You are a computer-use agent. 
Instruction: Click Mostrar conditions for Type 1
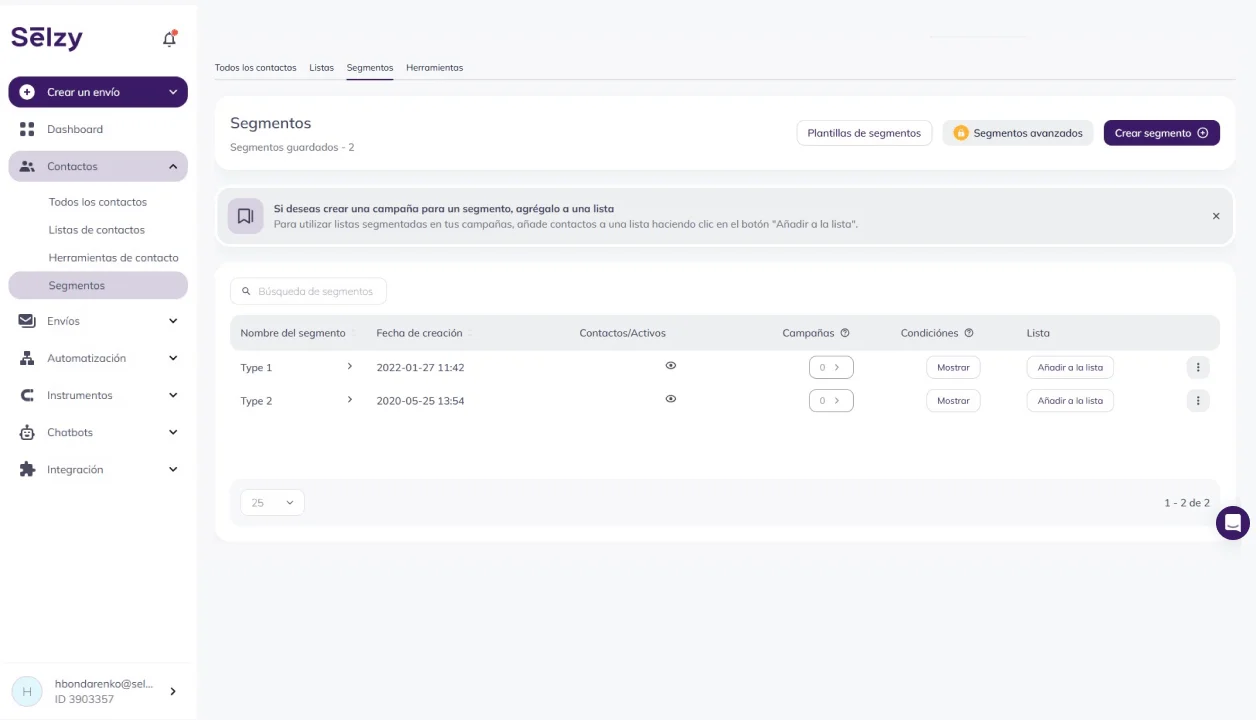tap(953, 368)
